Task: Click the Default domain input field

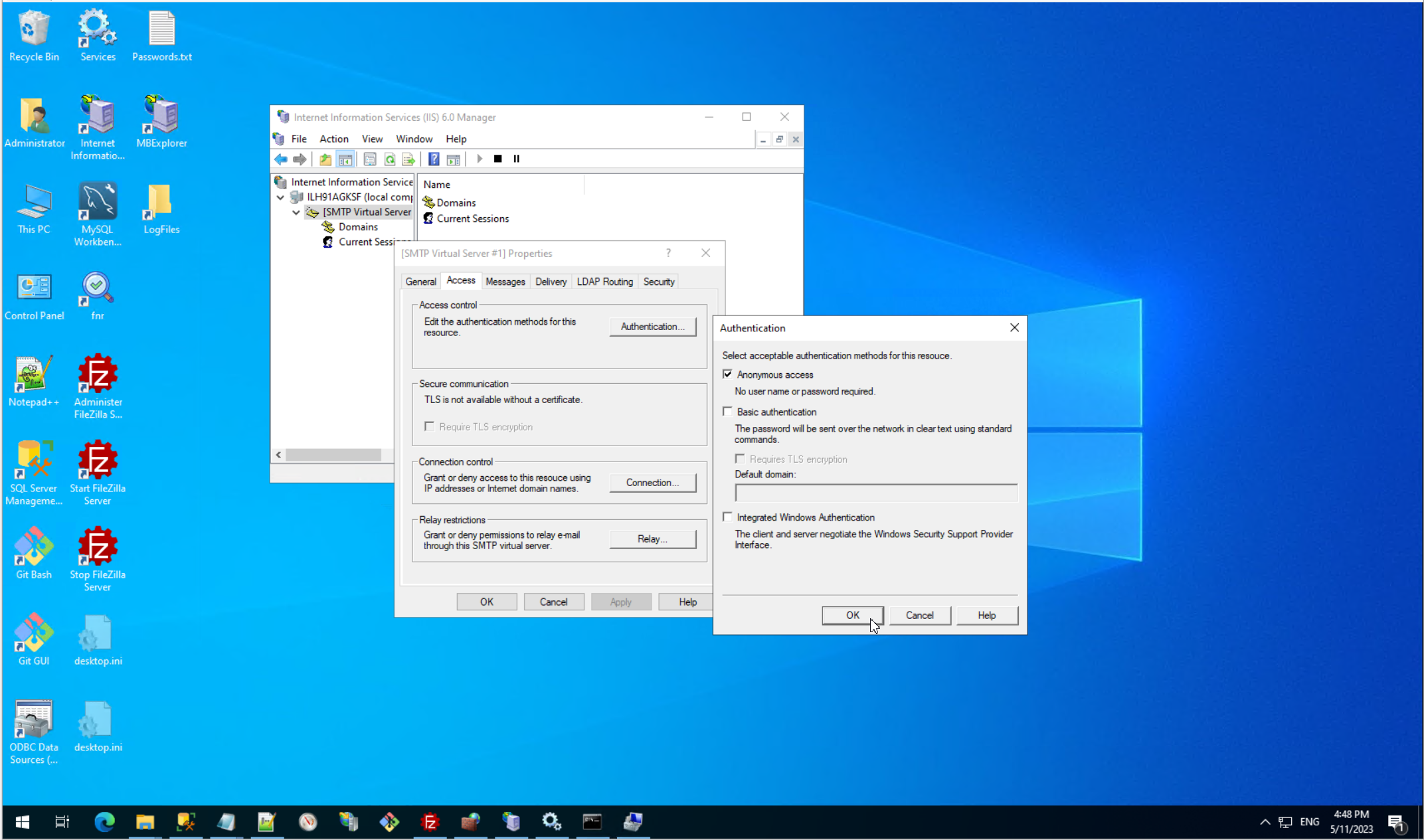Action: pos(875,493)
